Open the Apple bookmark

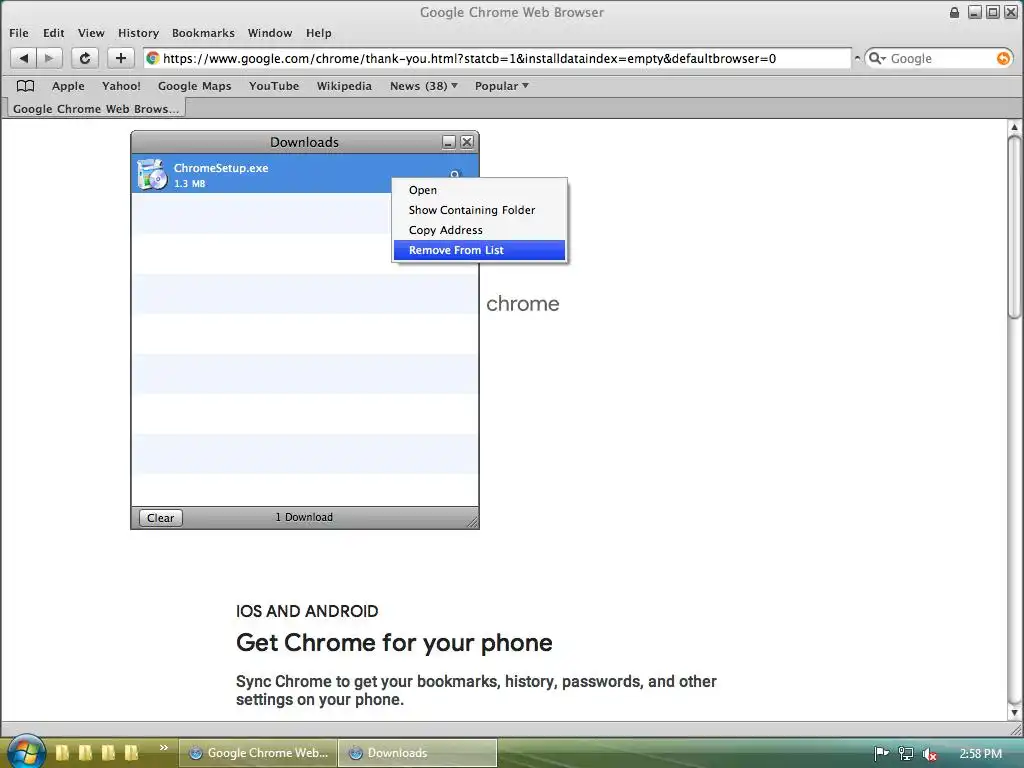[68, 86]
